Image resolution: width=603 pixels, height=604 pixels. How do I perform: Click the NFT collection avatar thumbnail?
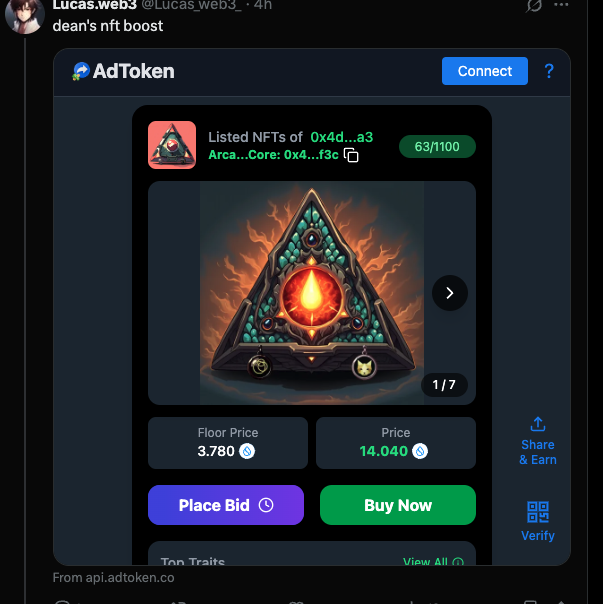[x=172, y=145]
